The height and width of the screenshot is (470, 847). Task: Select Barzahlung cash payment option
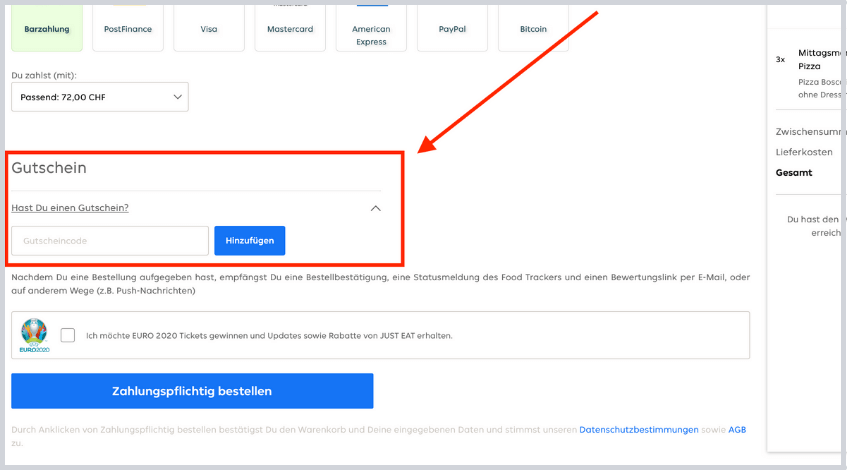(x=47, y=28)
